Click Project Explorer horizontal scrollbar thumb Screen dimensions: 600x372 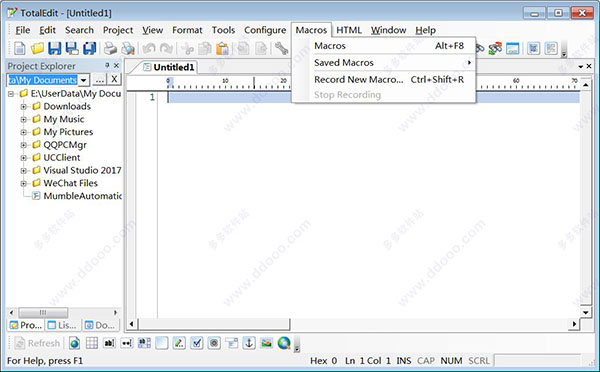point(43,313)
